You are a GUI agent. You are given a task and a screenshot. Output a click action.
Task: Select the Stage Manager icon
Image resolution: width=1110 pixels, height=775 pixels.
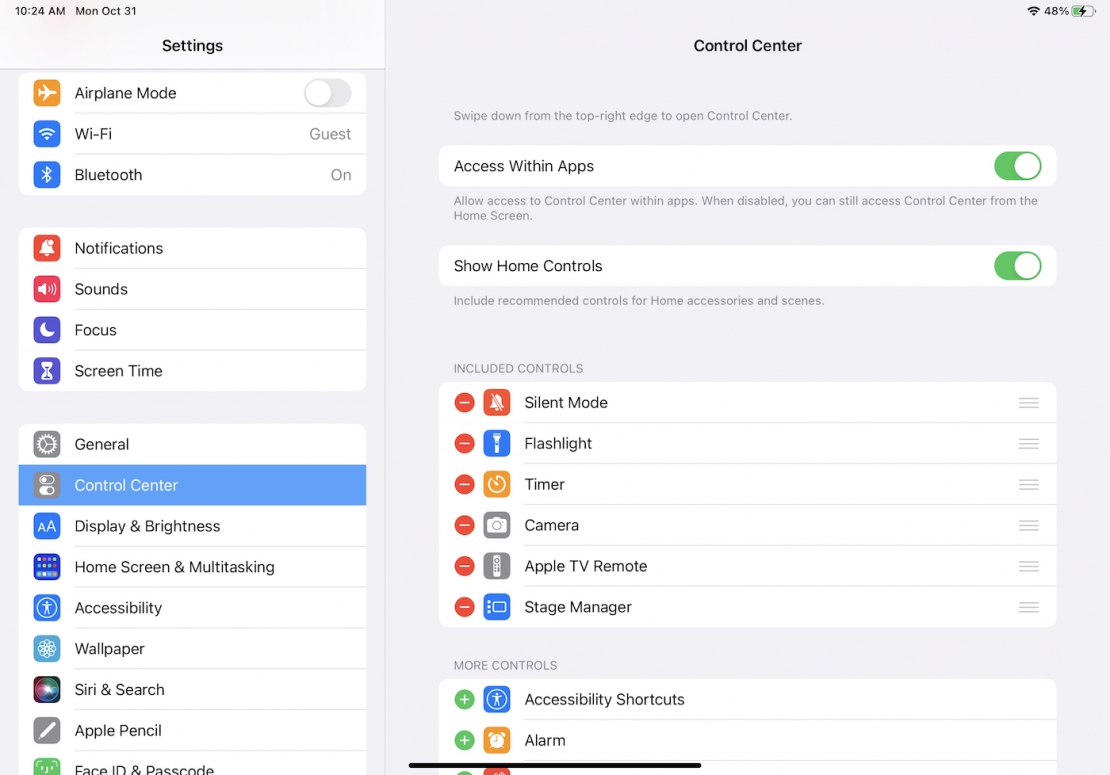pos(497,607)
